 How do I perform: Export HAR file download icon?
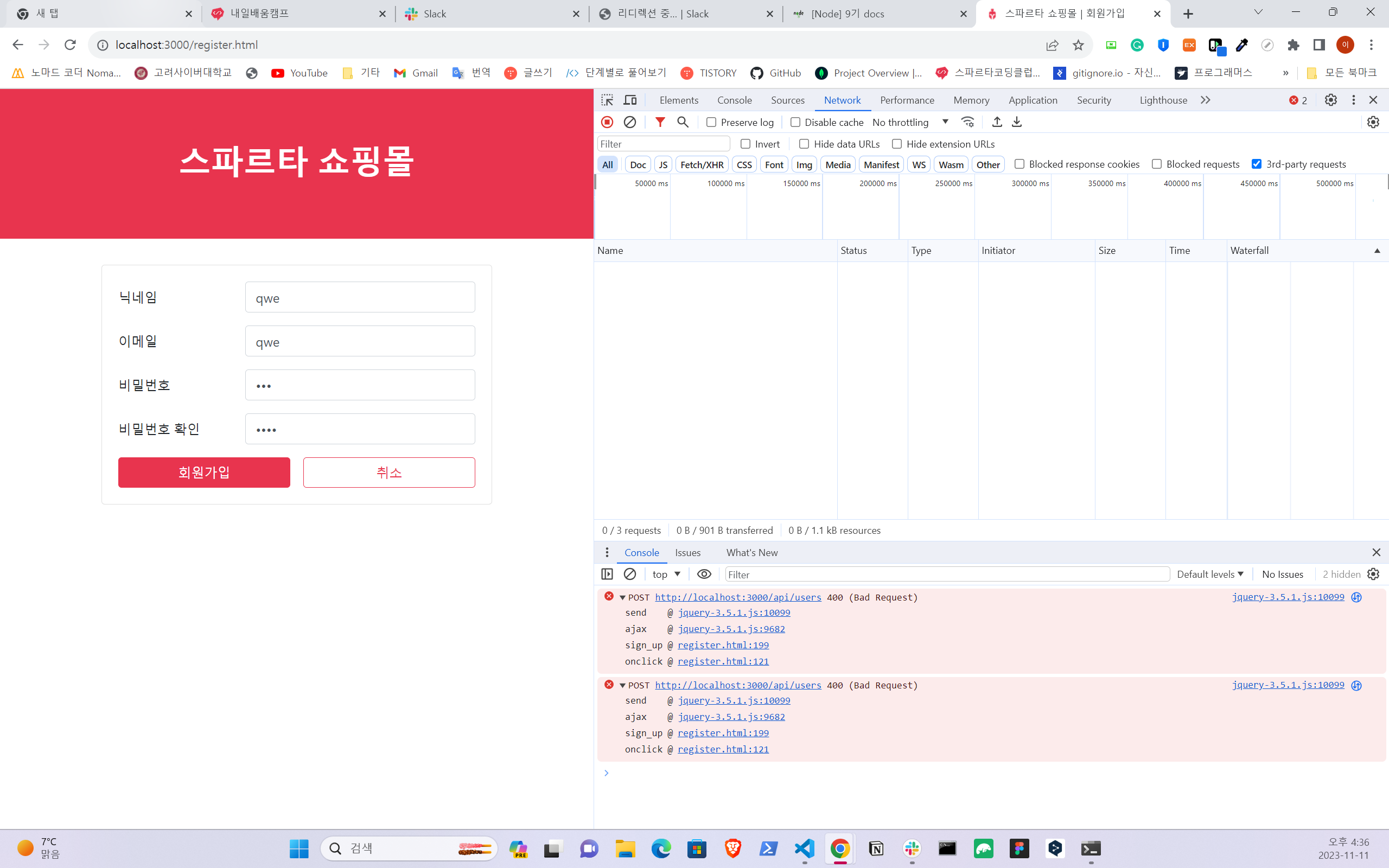click(1016, 122)
